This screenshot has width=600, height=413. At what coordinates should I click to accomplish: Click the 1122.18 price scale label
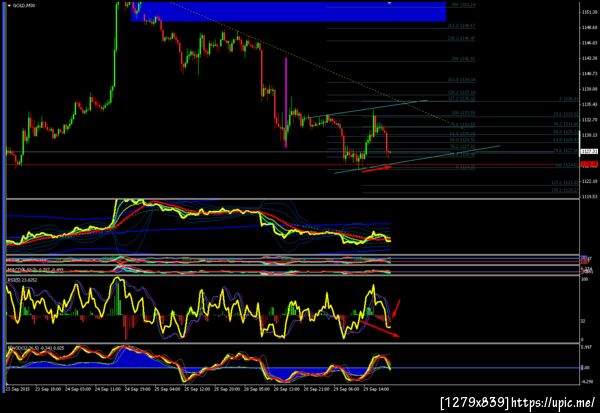point(590,181)
